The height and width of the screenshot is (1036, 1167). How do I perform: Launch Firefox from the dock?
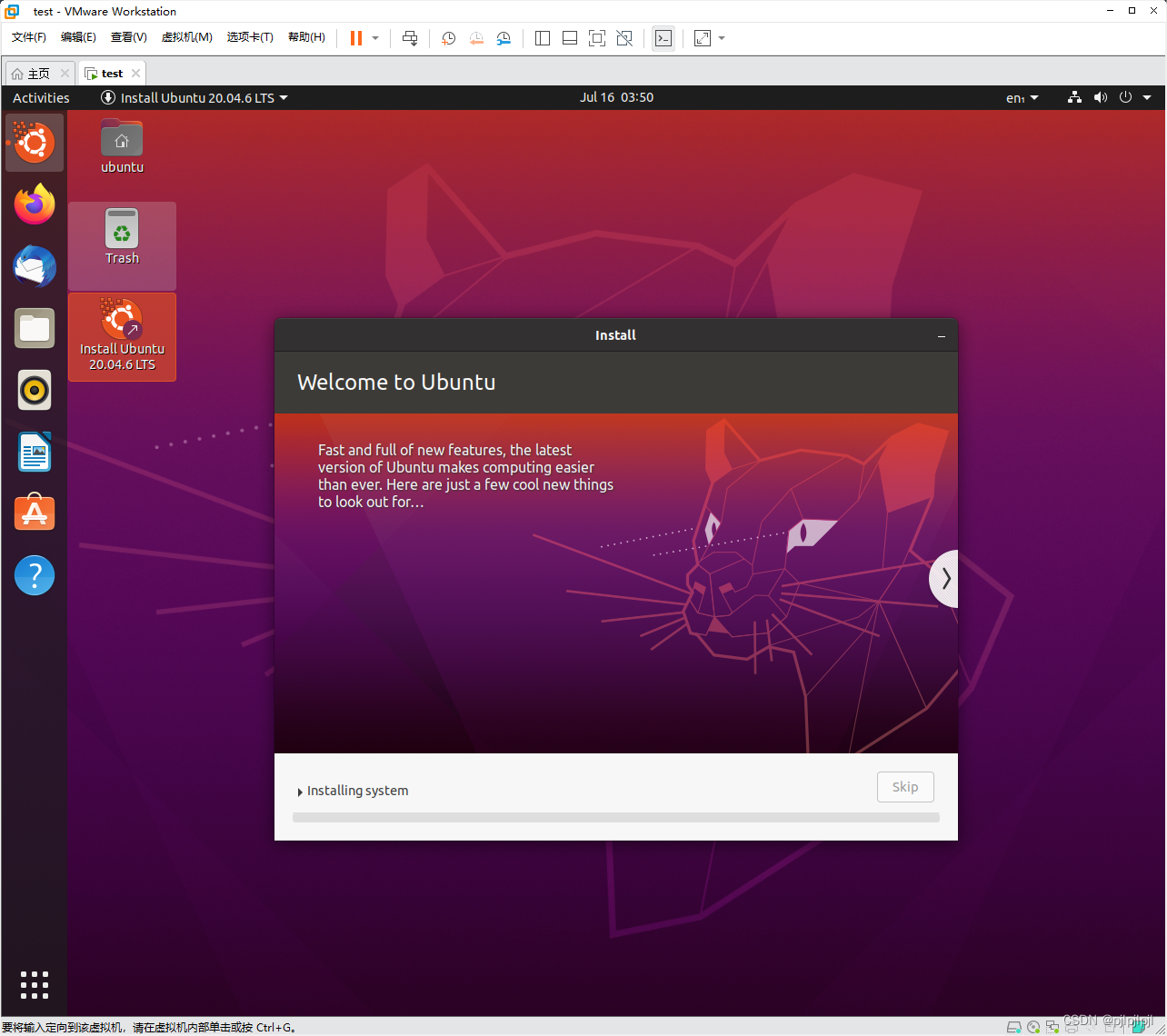35,204
